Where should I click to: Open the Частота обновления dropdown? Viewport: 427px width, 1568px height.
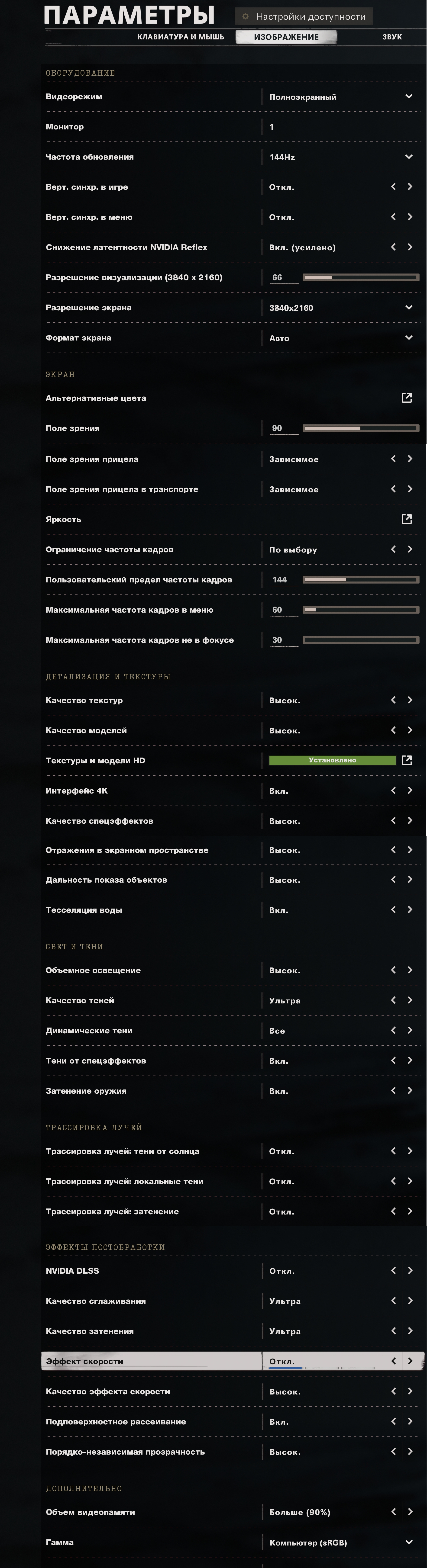pyautogui.click(x=409, y=156)
